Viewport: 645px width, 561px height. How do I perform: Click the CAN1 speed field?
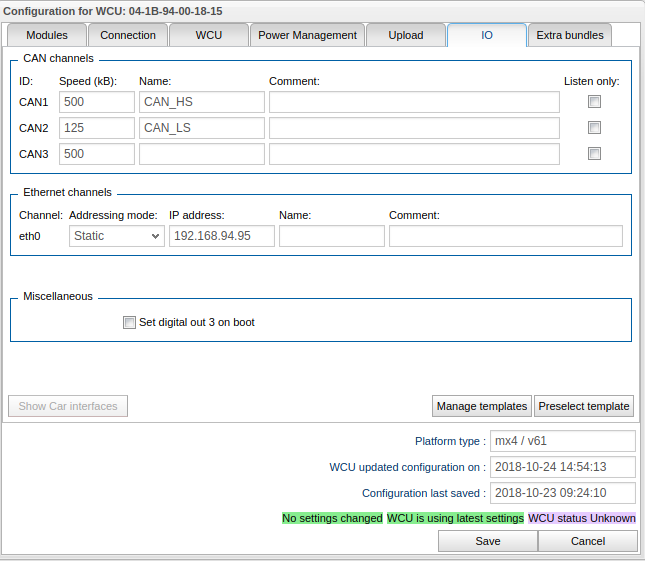pos(96,102)
